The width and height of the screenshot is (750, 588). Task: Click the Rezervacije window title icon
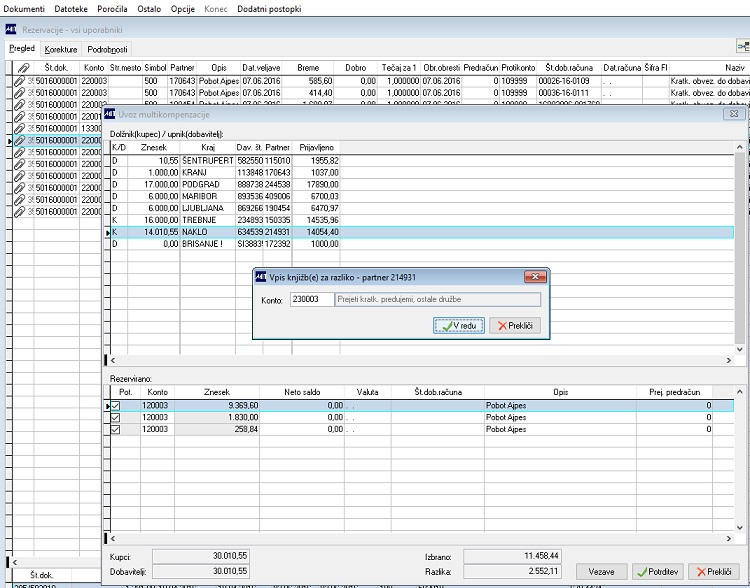tap(10, 29)
